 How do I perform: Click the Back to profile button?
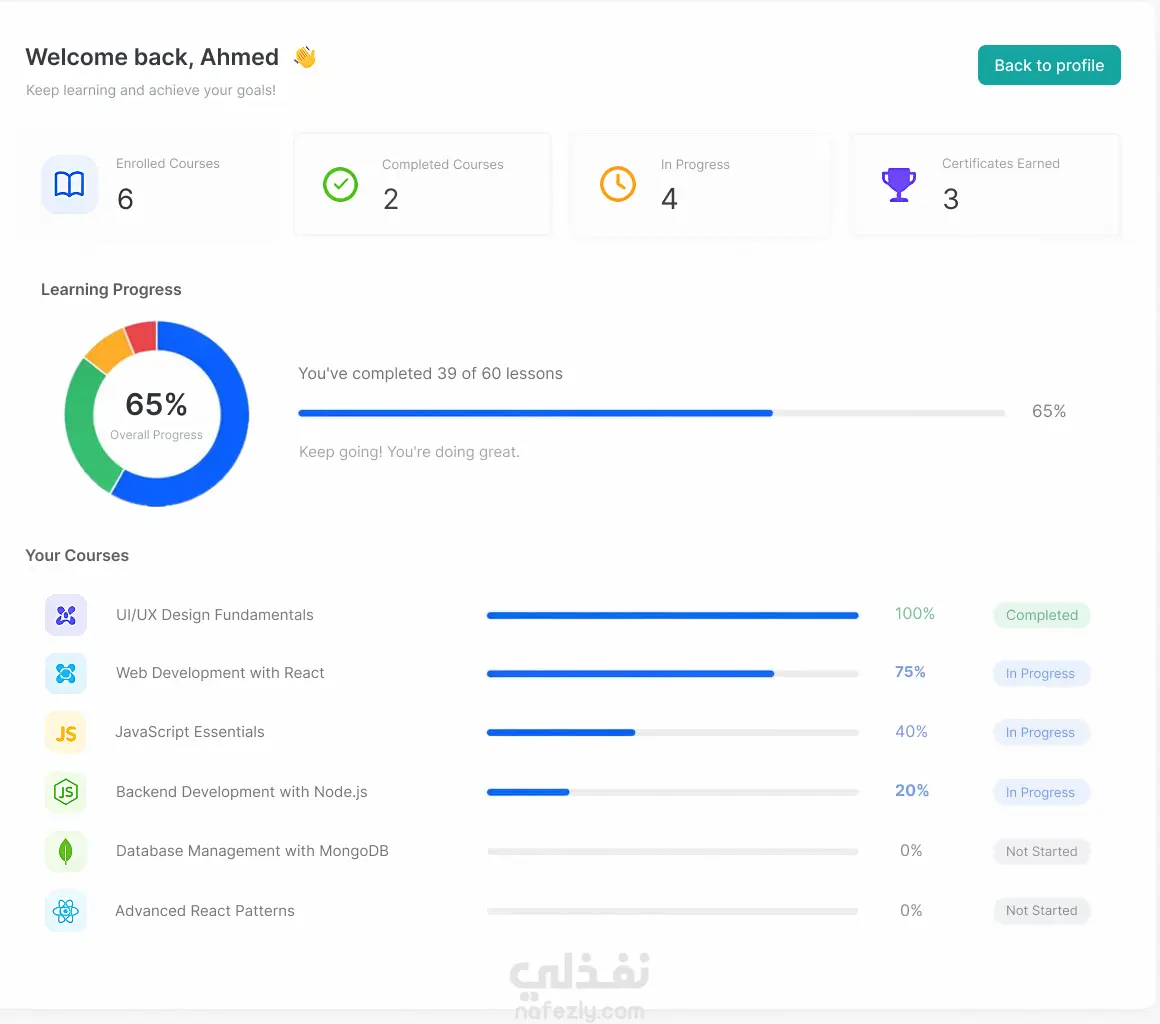pos(1048,65)
